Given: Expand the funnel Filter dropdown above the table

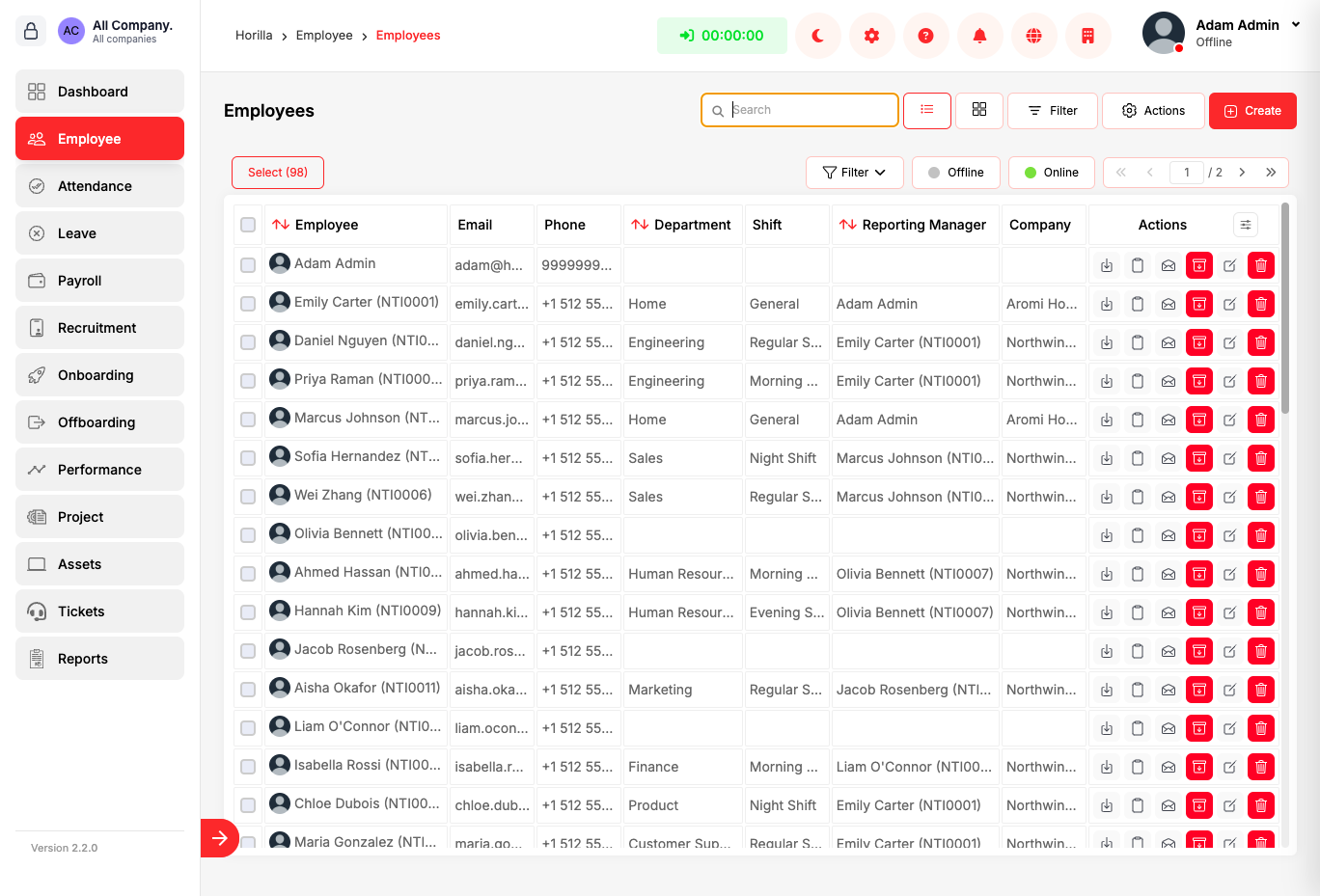Looking at the screenshot, I should click(855, 173).
